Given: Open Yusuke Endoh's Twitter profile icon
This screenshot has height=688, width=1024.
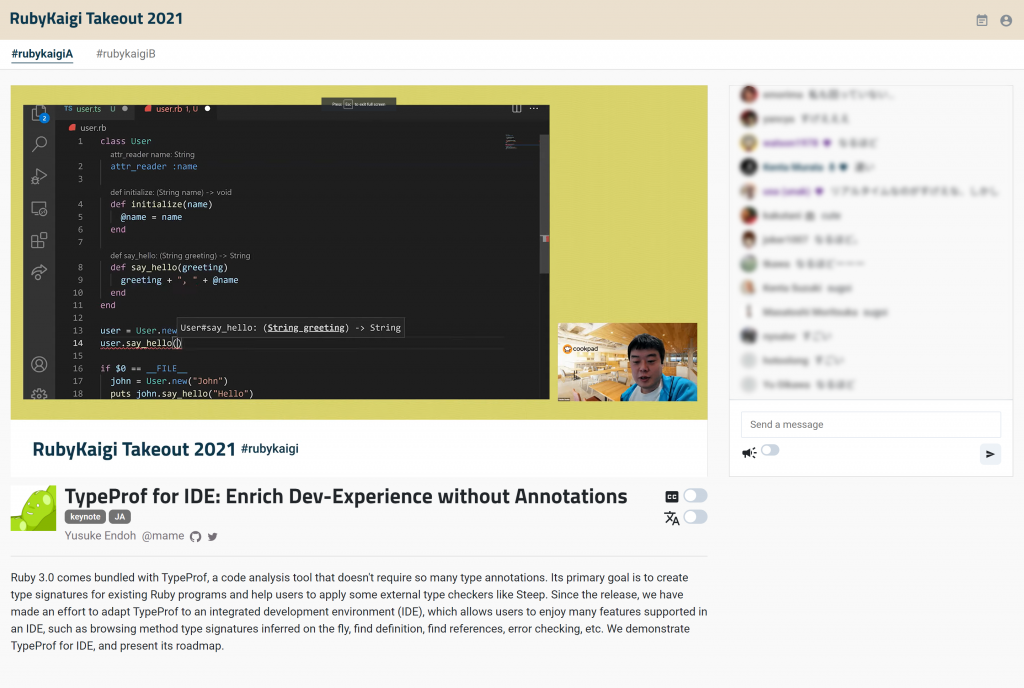Looking at the screenshot, I should coord(212,537).
